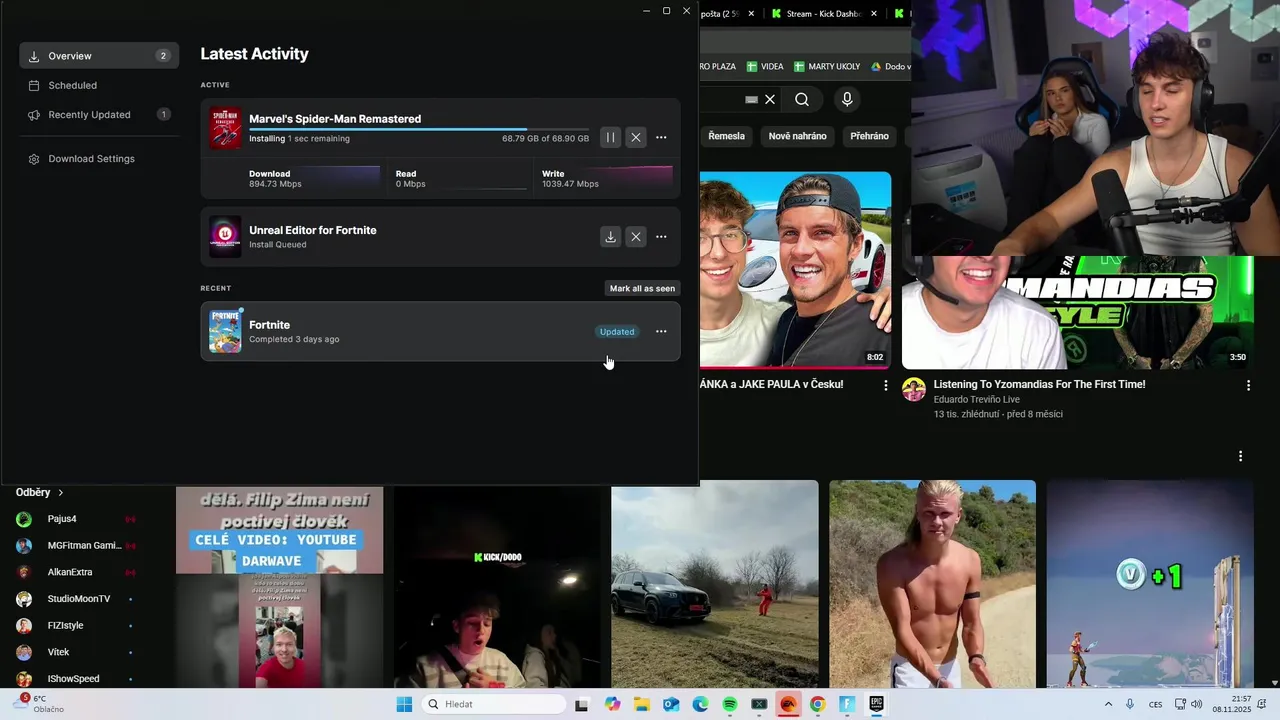Open Google Chrome from the taskbar
The width and height of the screenshot is (1280, 720).
click(817, 704)
